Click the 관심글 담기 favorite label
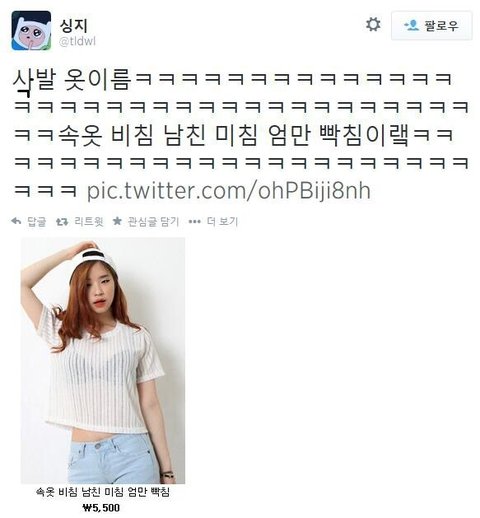Screen dimensions: 480x518 153,221
